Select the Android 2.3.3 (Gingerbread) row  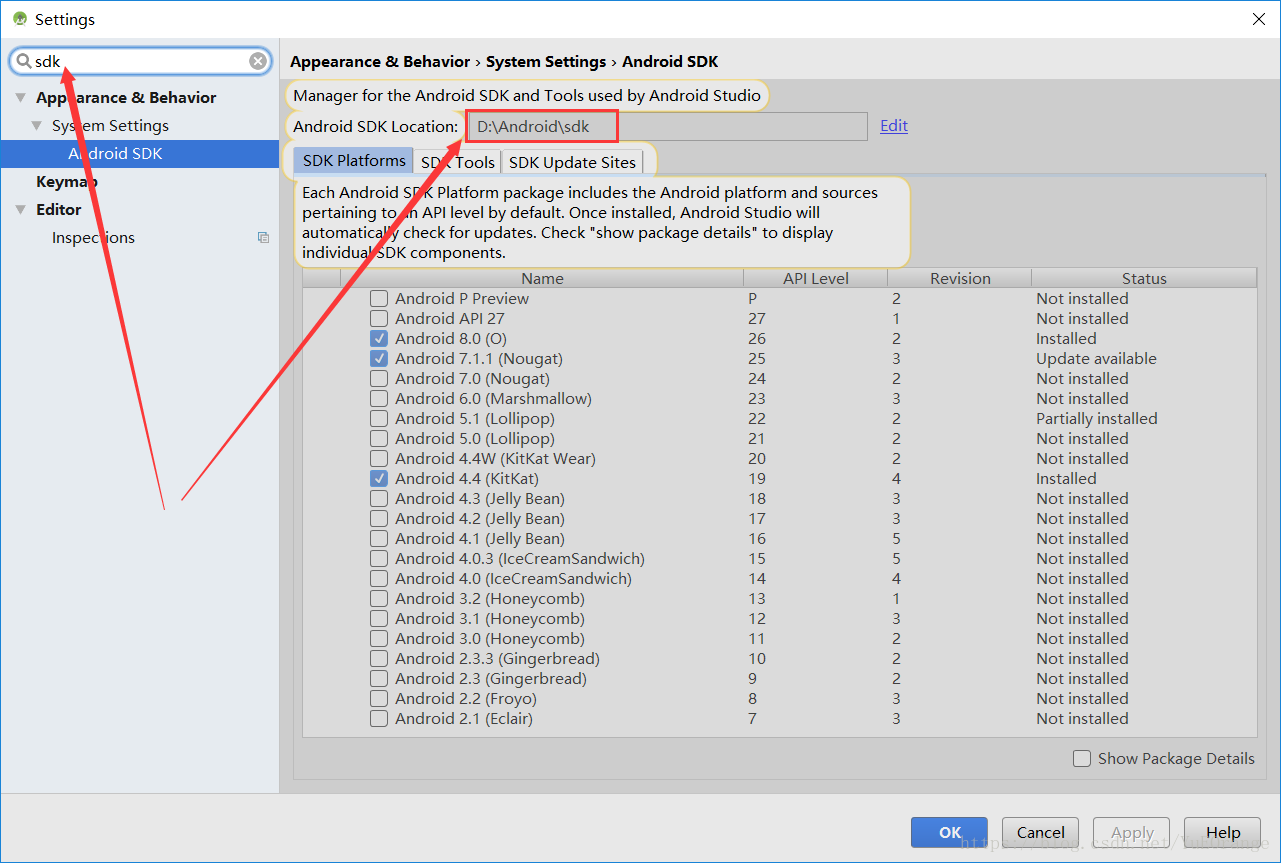(780, 658)
